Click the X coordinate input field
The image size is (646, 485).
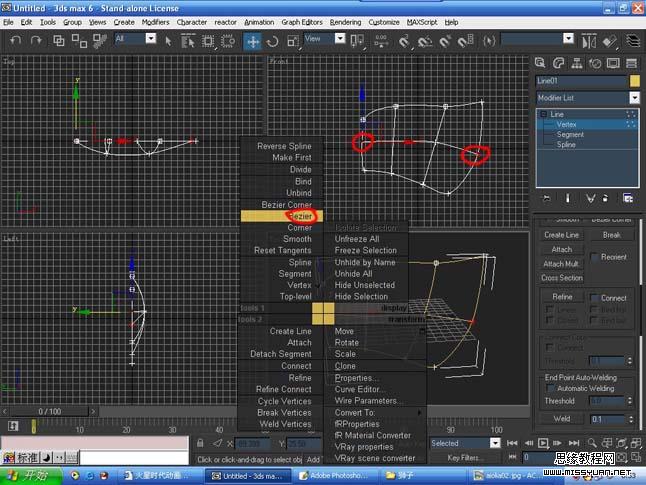tap(252, 443)
